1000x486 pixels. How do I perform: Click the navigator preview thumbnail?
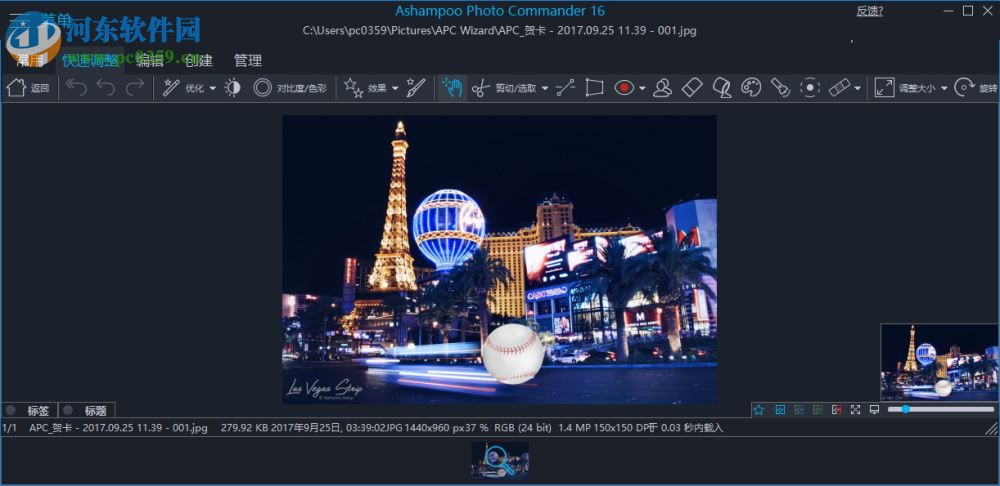[939, 362]
